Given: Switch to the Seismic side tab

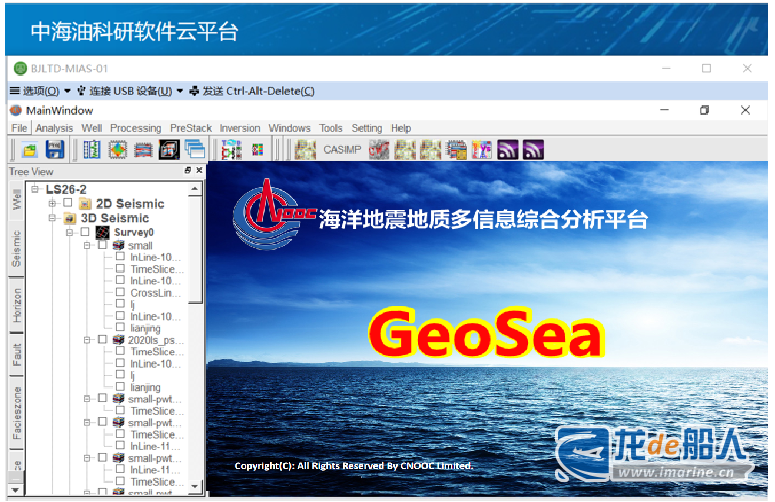Looking at the screenshot, I should (x=16, y=249).
